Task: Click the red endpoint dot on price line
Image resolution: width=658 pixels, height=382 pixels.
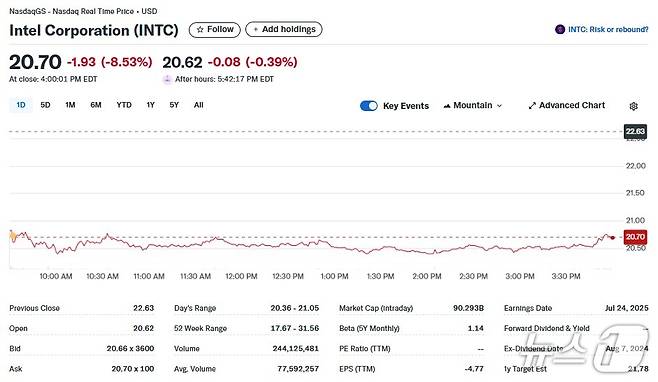Action: click(613, 238)
